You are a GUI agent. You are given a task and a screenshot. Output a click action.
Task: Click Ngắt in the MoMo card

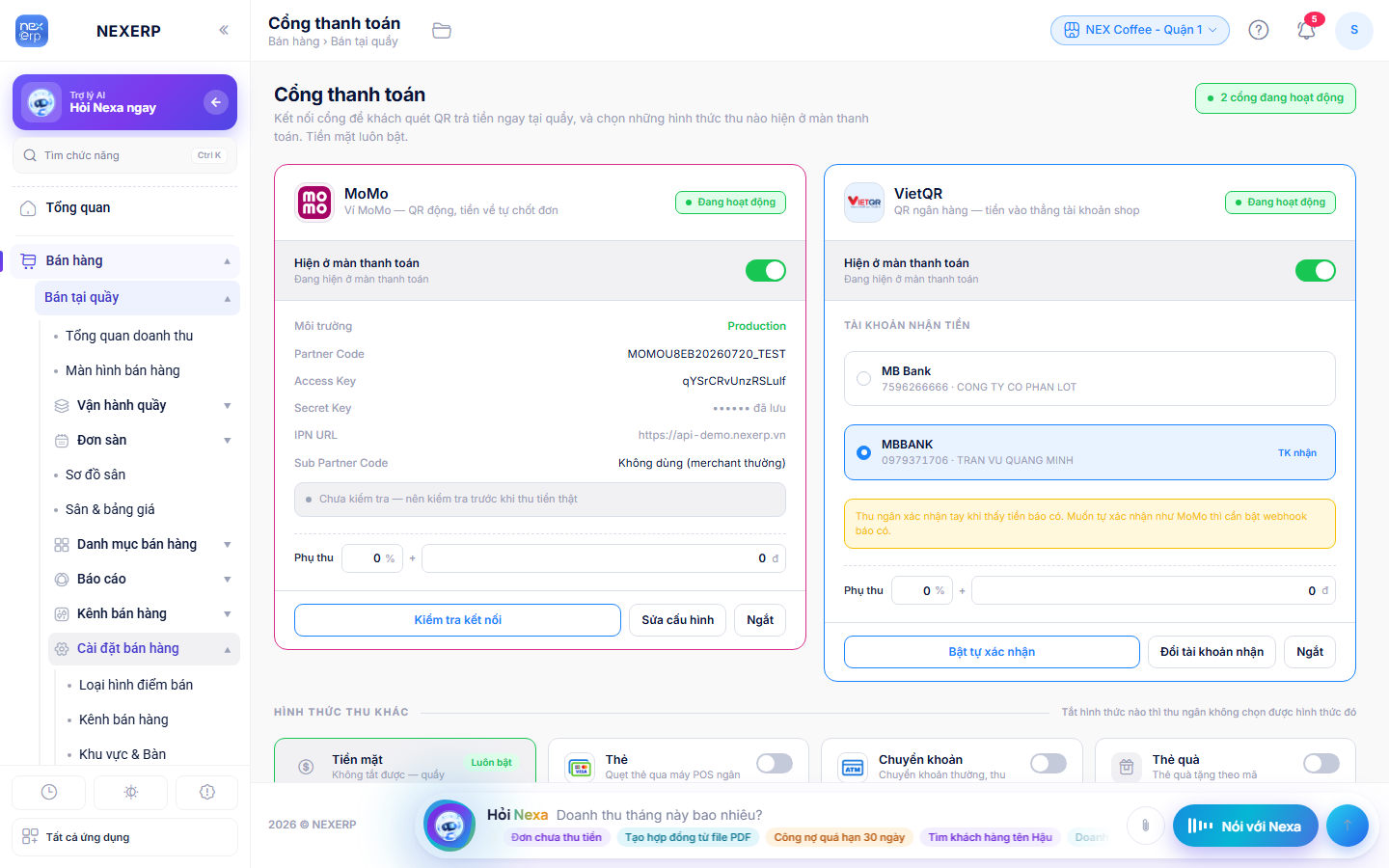760,620
